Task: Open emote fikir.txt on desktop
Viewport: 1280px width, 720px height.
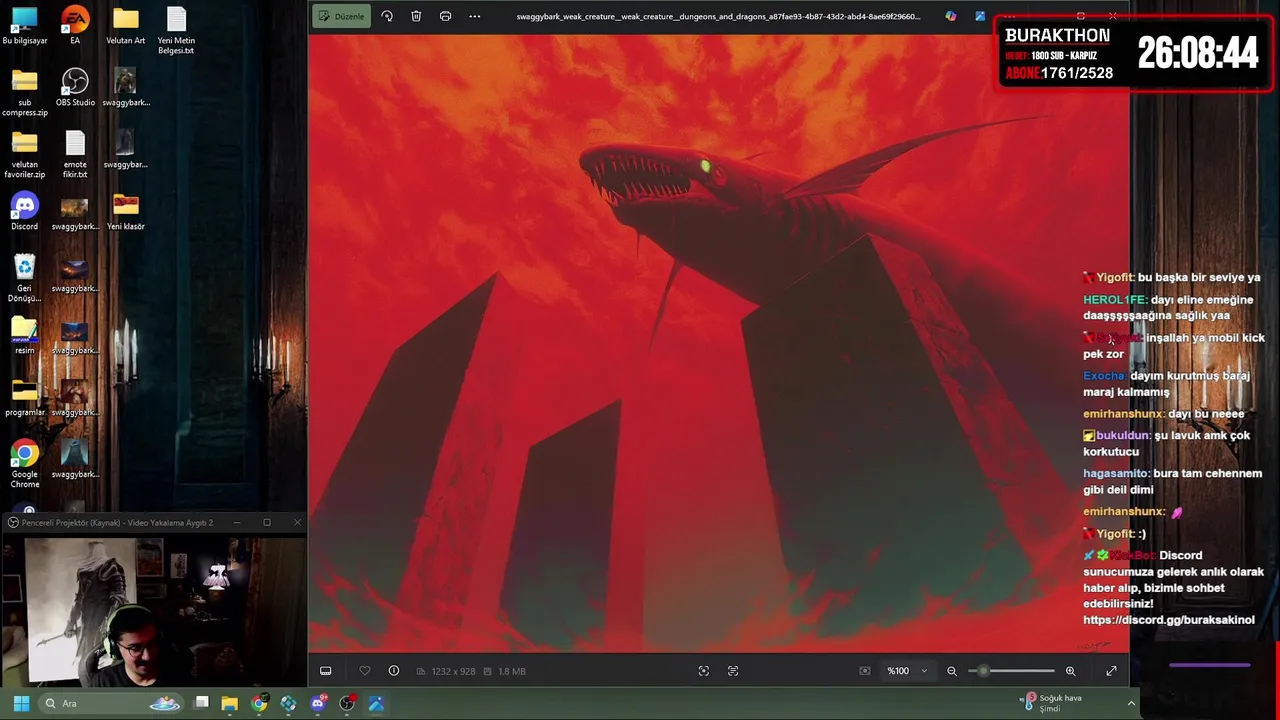Action: pyautogui.click(x=75, y=155)
